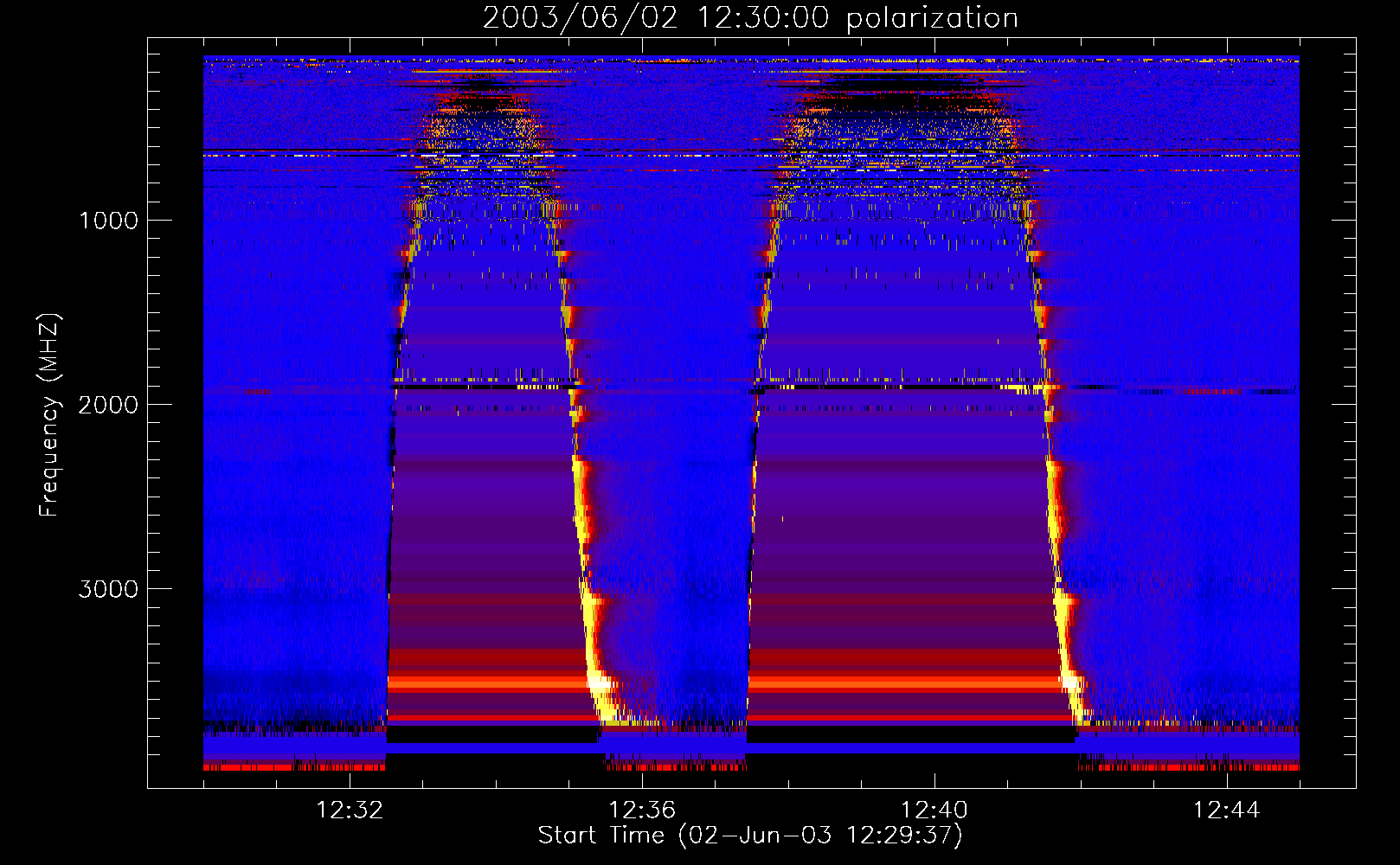Click the 'Start Time (02-Jun-03 12:29:37)' x-axis label
1400x865 pixels.
[x=750, y=836]
